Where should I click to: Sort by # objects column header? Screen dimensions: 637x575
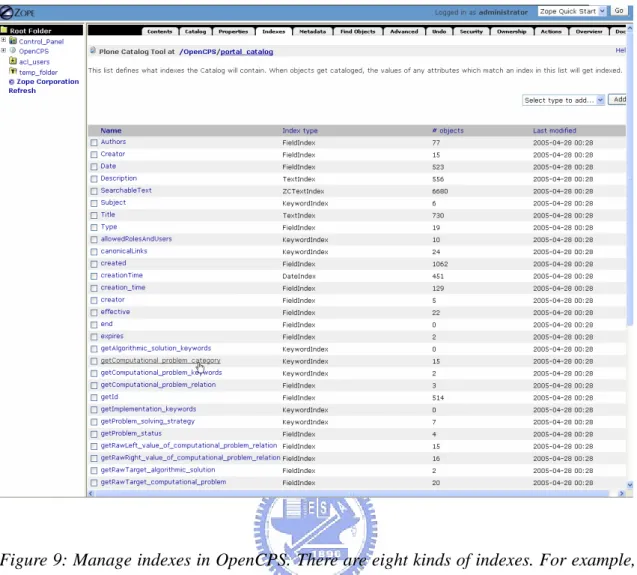(x=448, y=130)
